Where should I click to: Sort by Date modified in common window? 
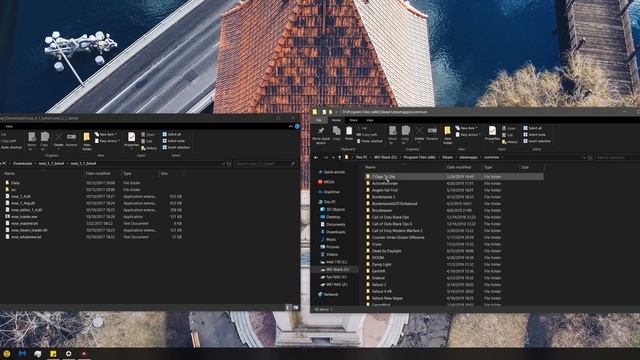pyautogui.click(x=459, y=167)
